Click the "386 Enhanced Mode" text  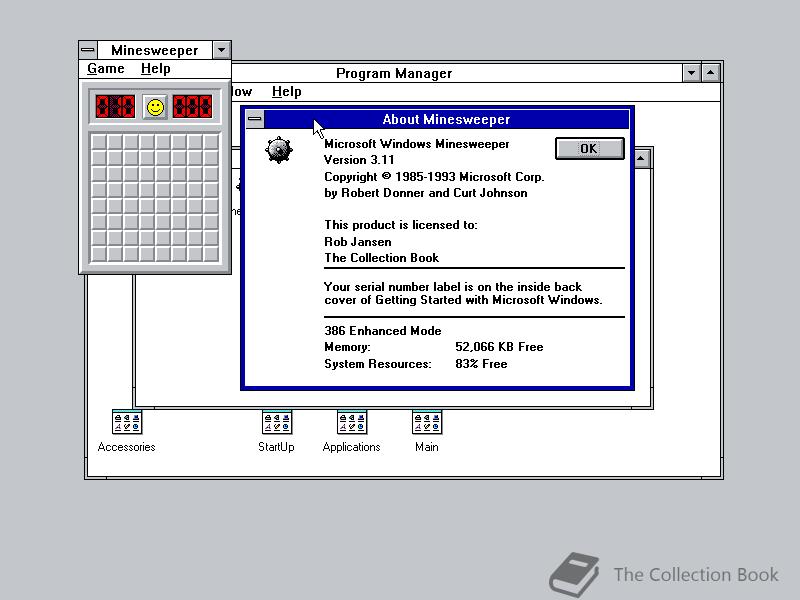383,331
